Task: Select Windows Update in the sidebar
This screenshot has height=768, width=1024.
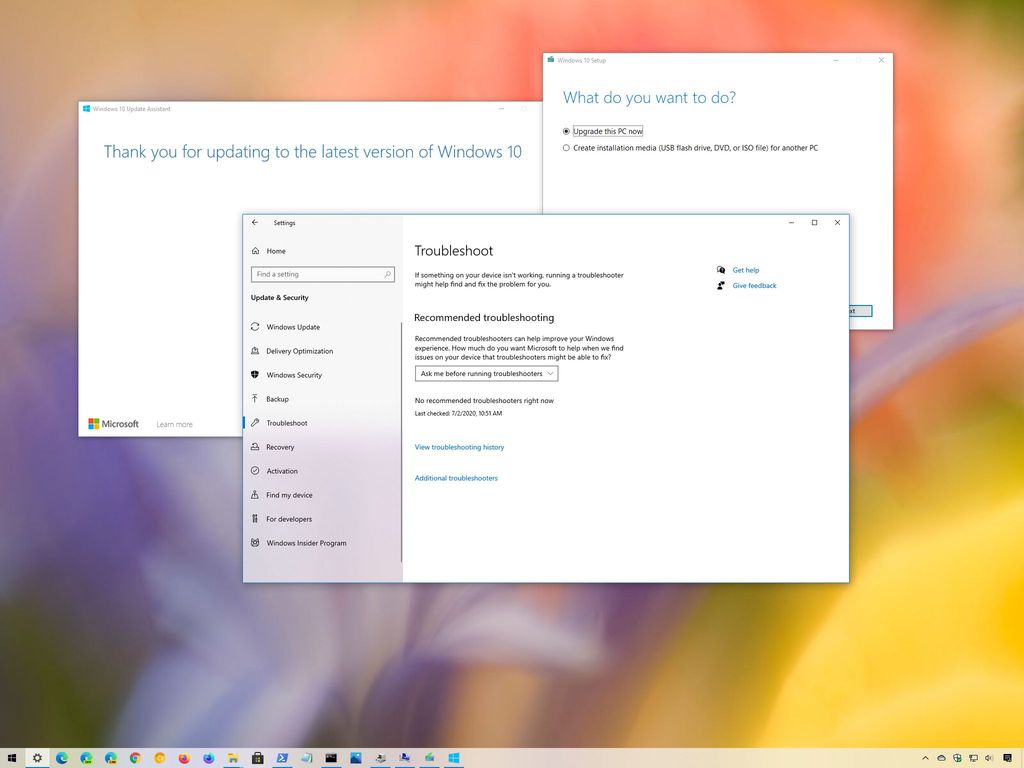Action: (292, 327)
